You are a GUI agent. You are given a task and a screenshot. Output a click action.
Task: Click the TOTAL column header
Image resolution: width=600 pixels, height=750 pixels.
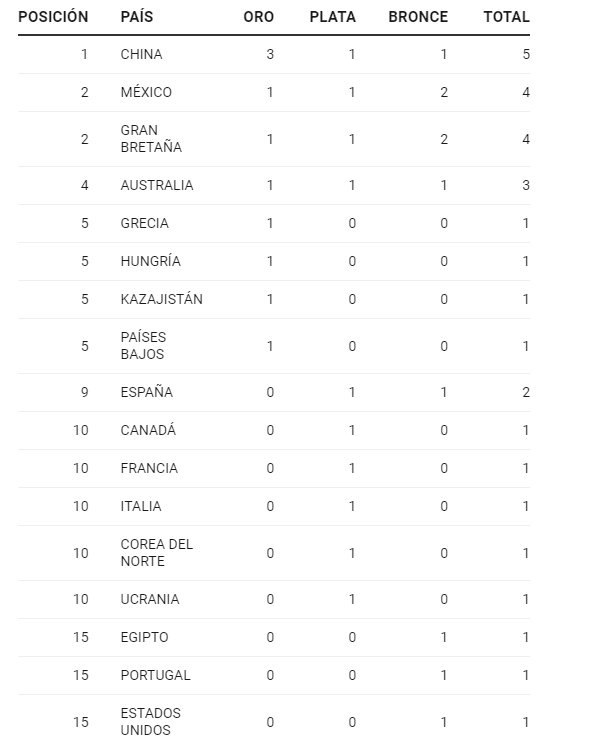[506, 17]
